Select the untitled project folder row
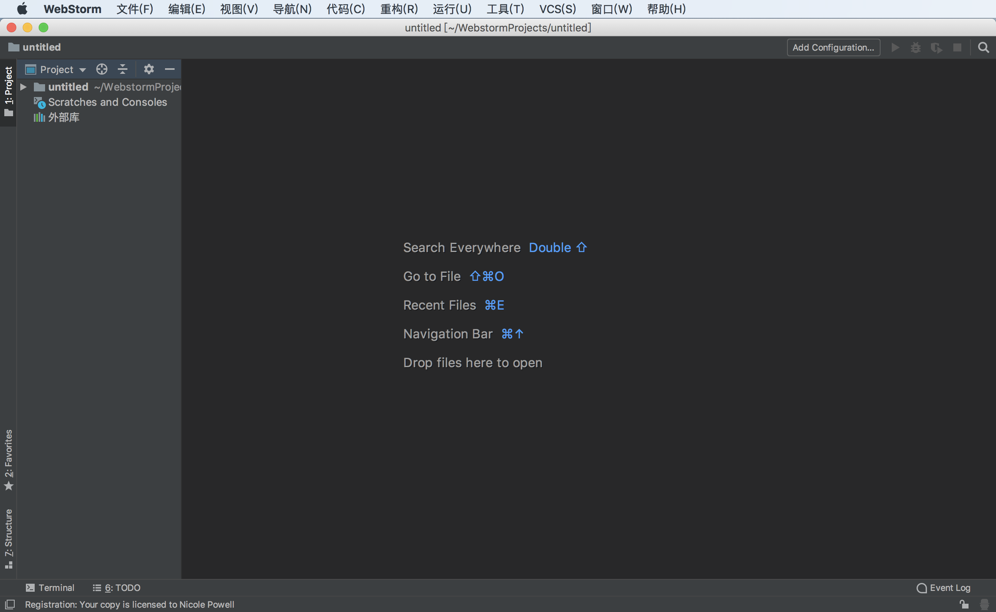 (x=99, y=87)
